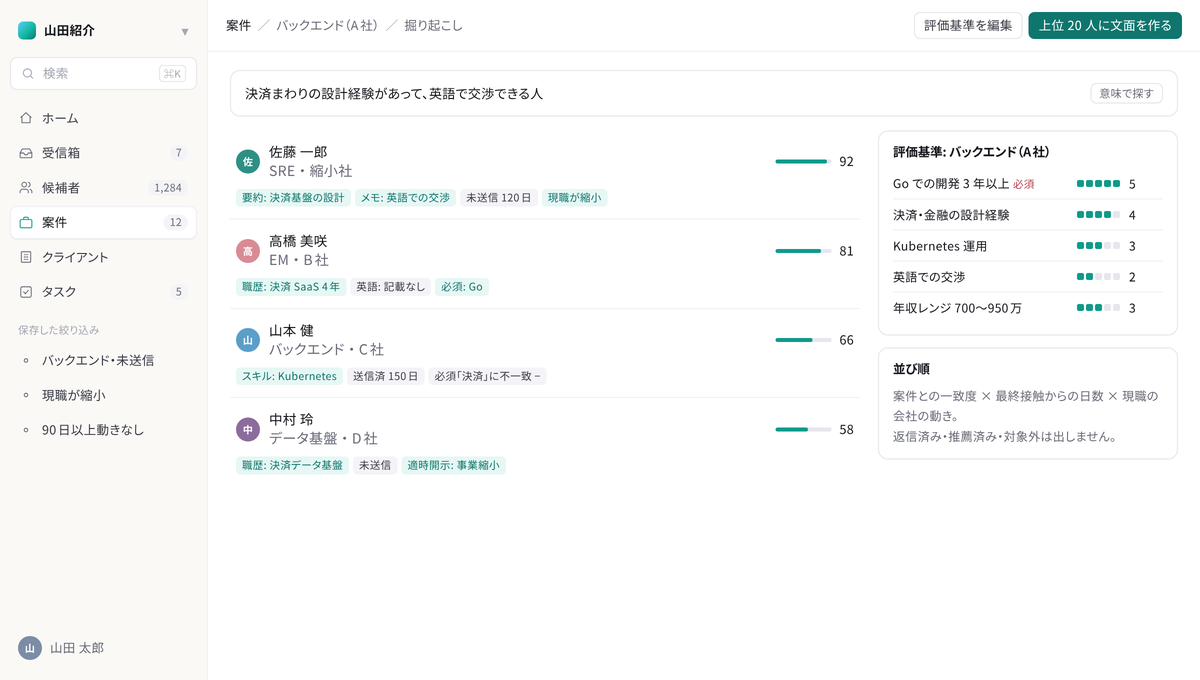Click the 評価基準を編集 button
Image resolution: width=1200 pixels, height=680 pixels.
click(968, 26)
